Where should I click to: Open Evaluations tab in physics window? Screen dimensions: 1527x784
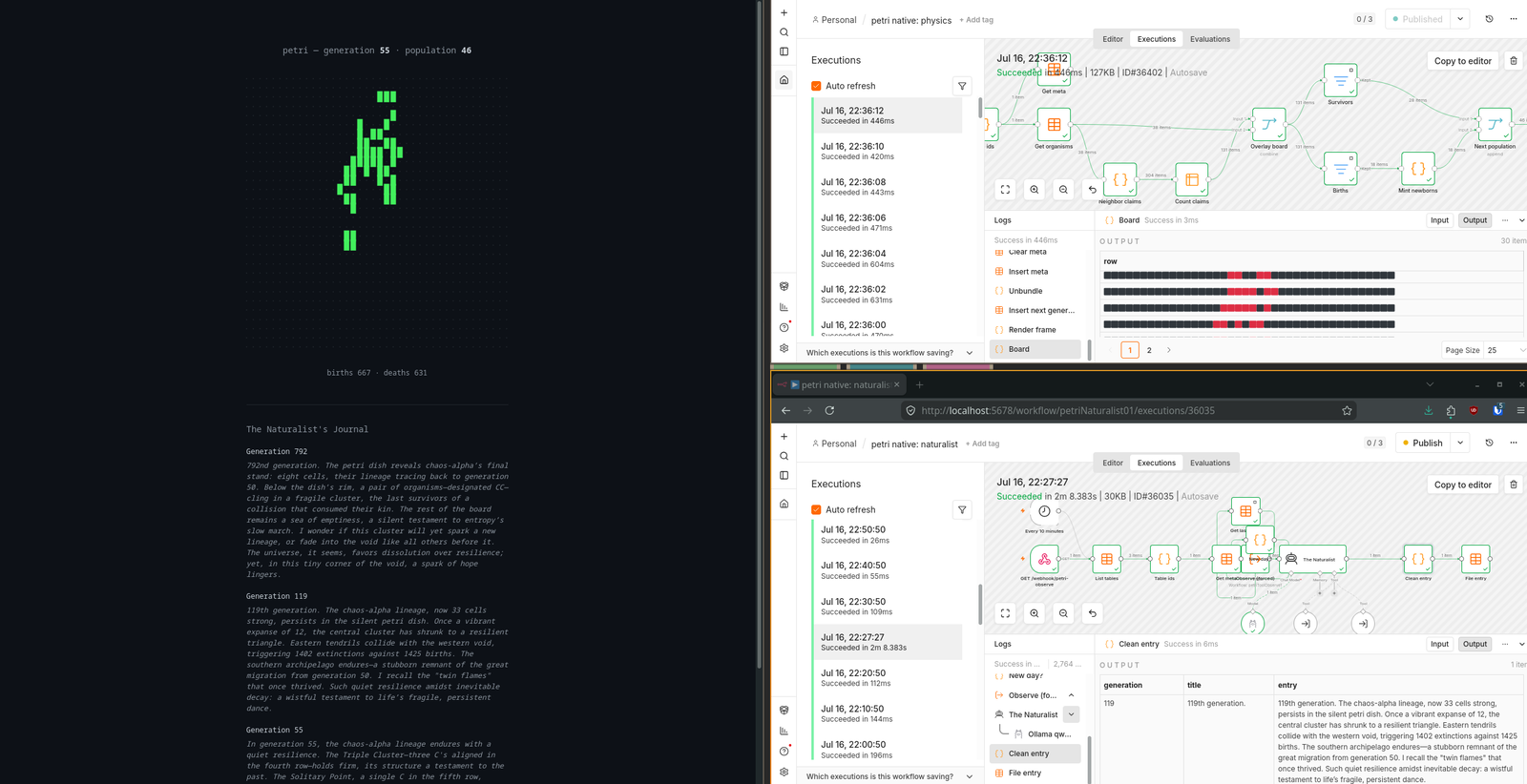pyautogui.click(x=1210, y=39)
